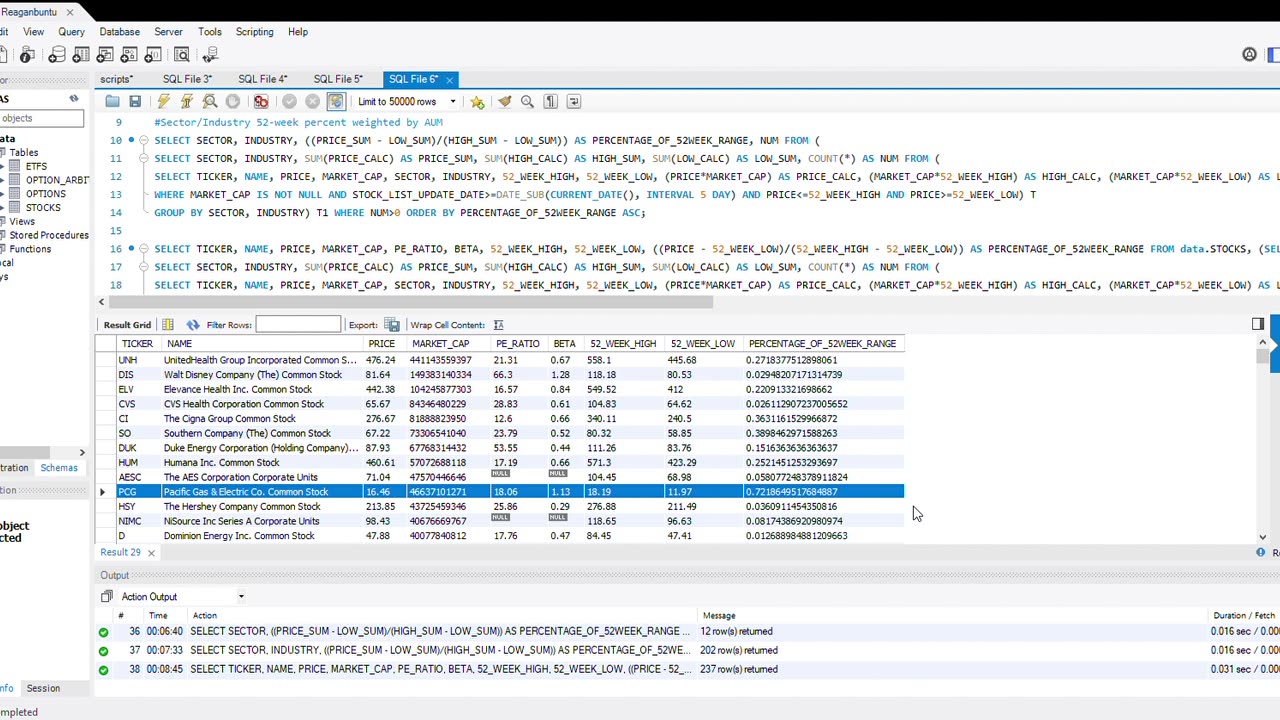Select the Schemas tab in the navigator
This screenshot has height=720, width=1280.
(x=59, y=468)
